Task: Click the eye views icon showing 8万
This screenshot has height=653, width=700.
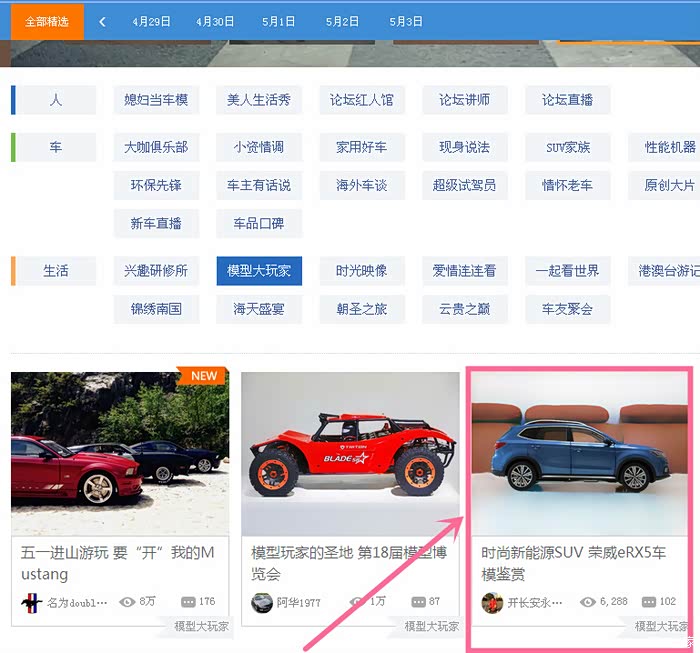Action: pos(127,602)
